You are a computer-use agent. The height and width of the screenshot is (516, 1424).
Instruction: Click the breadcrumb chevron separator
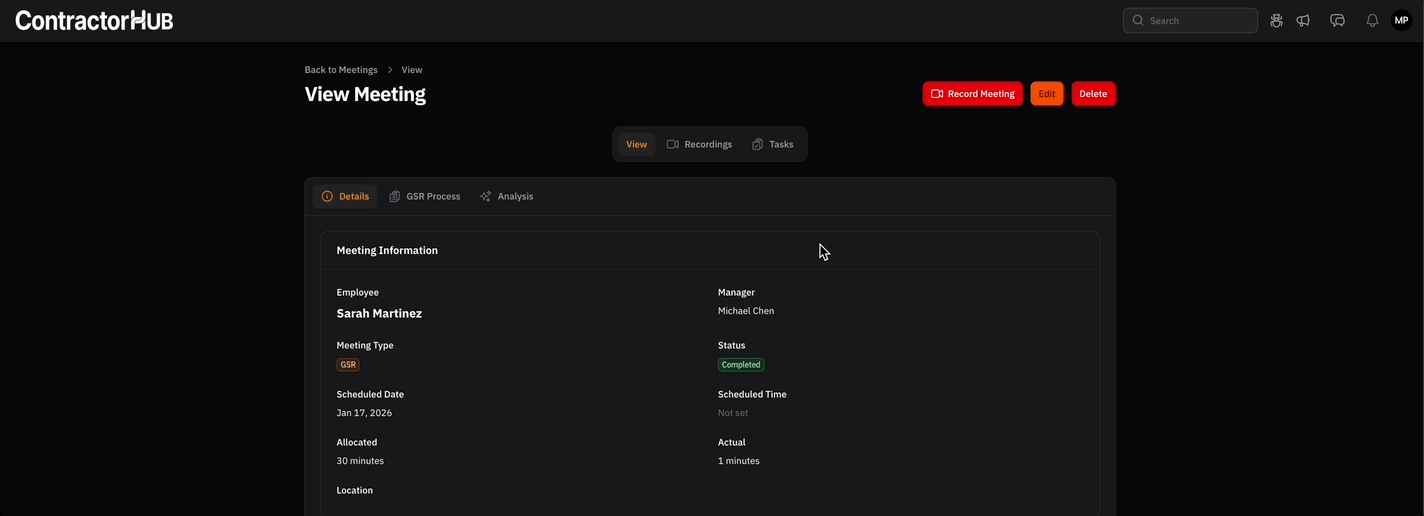(x=390, y=70)
